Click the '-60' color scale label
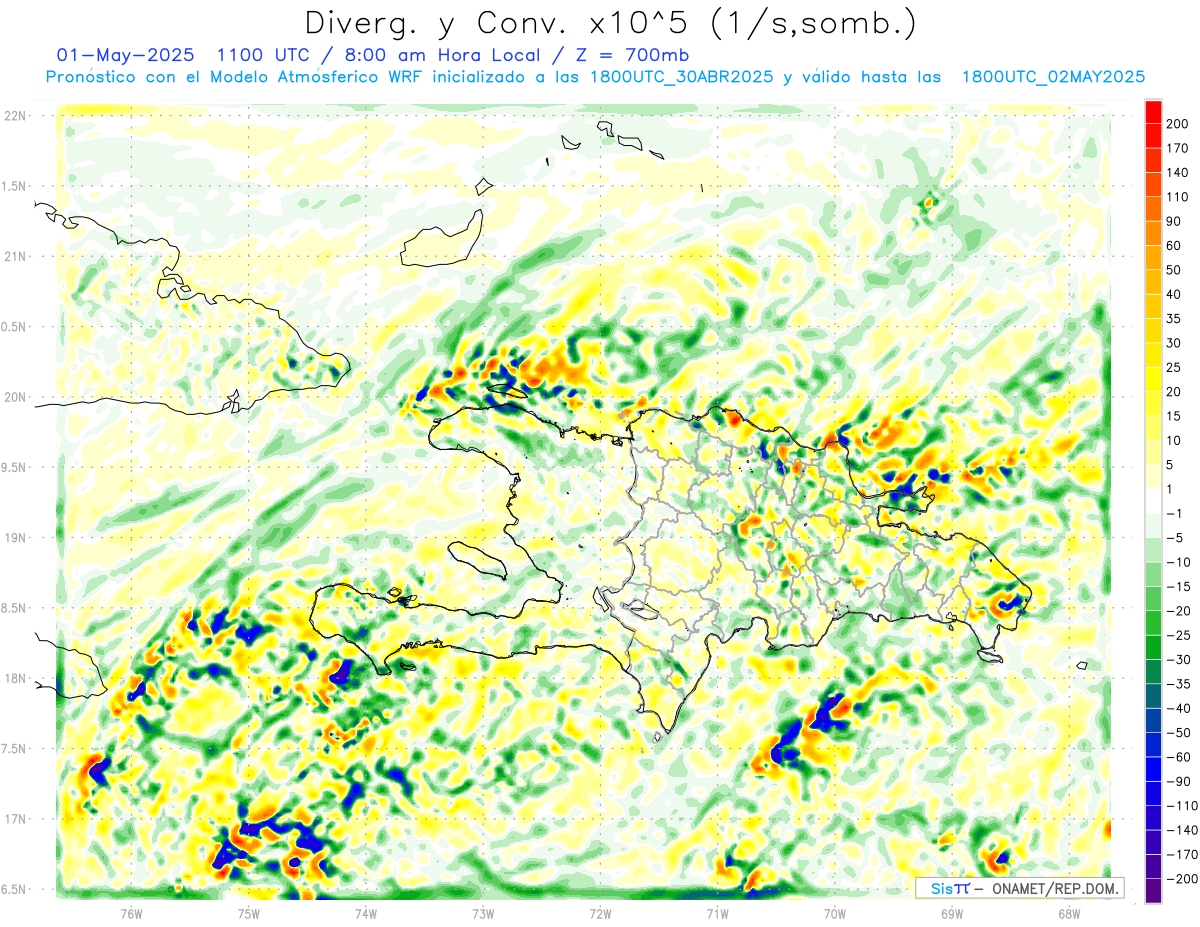This screenshot has width=1200, height=927. (1180, 757)
